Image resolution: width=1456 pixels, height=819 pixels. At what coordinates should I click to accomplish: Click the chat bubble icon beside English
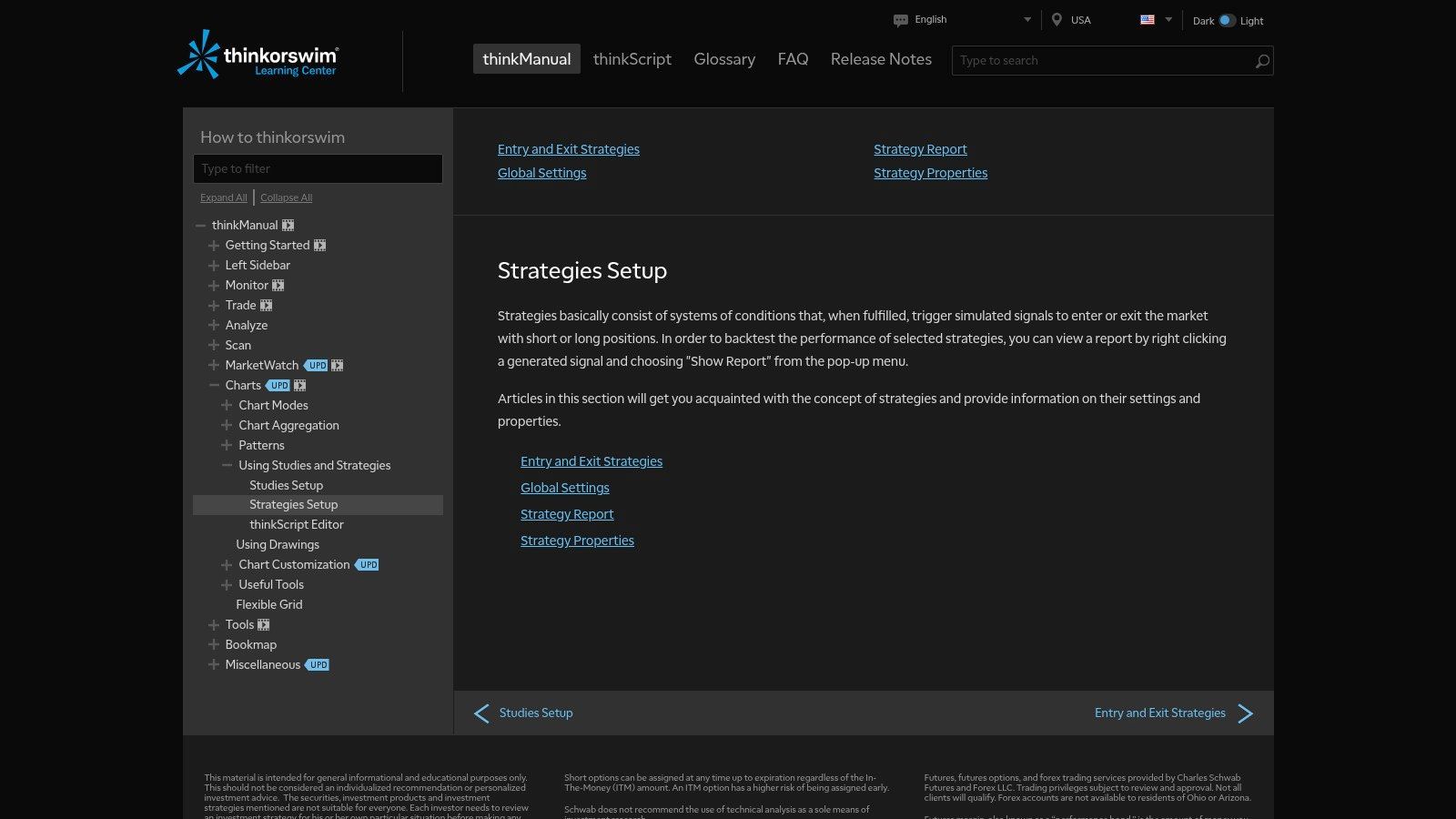pyautogui.click(x=901, y=20)
